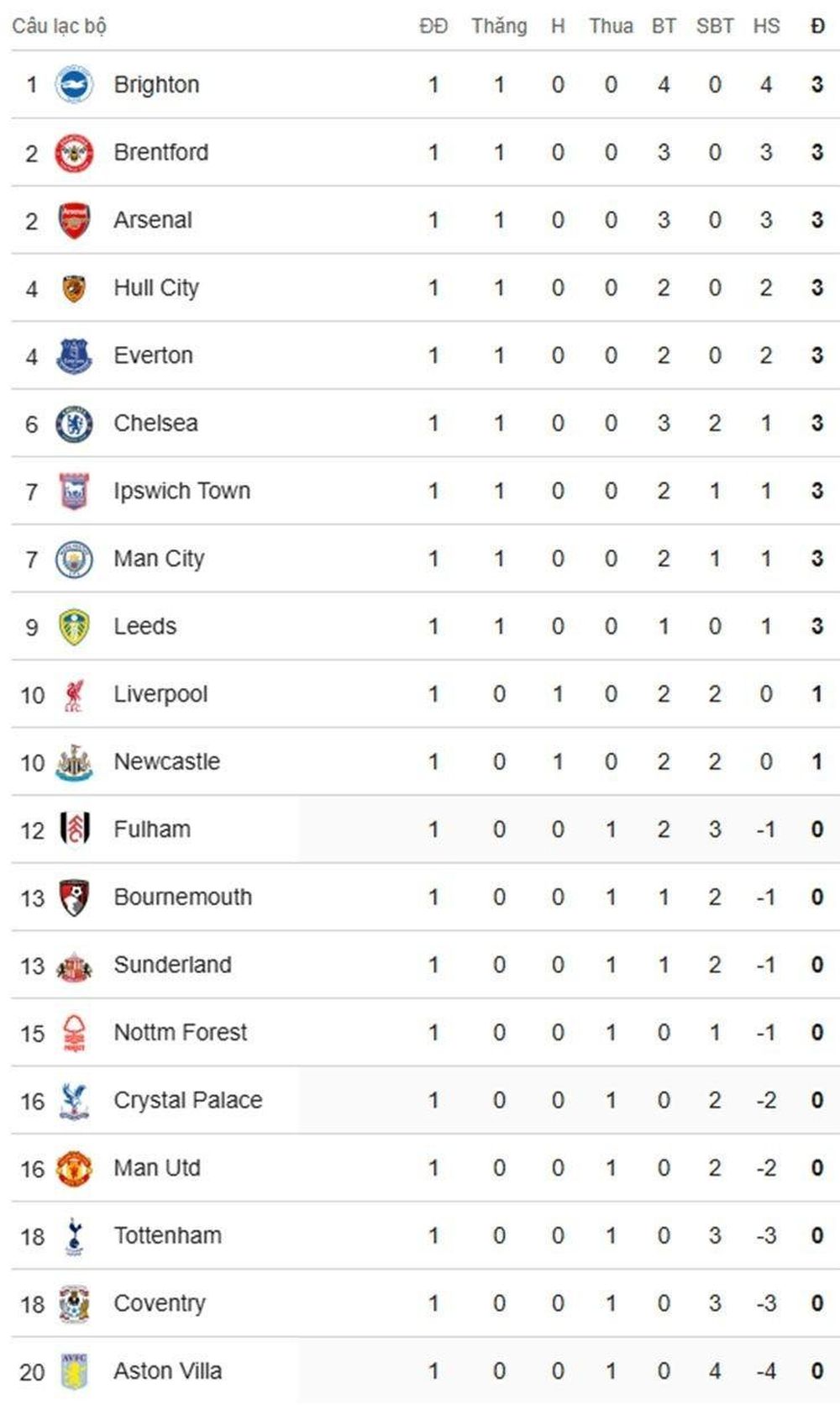
Task: Click the SBT column header
Action: tap(715, 26)
